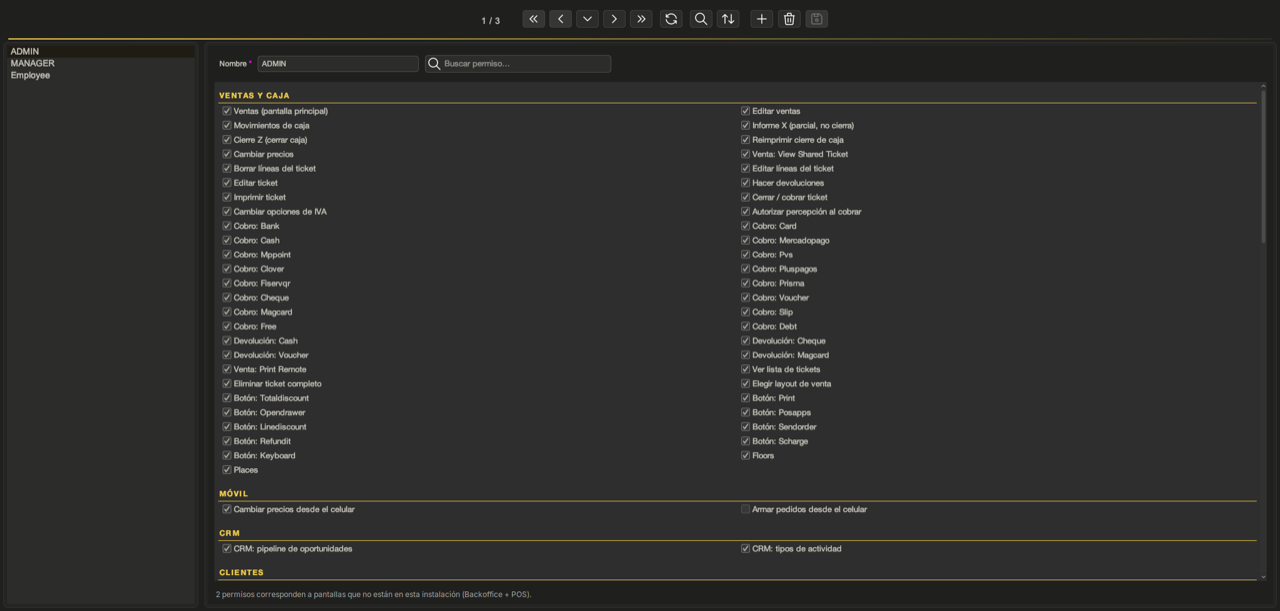Toggle Informe X (parcial, no cierra)
1280x611 pixels.
tap(745, 125)
